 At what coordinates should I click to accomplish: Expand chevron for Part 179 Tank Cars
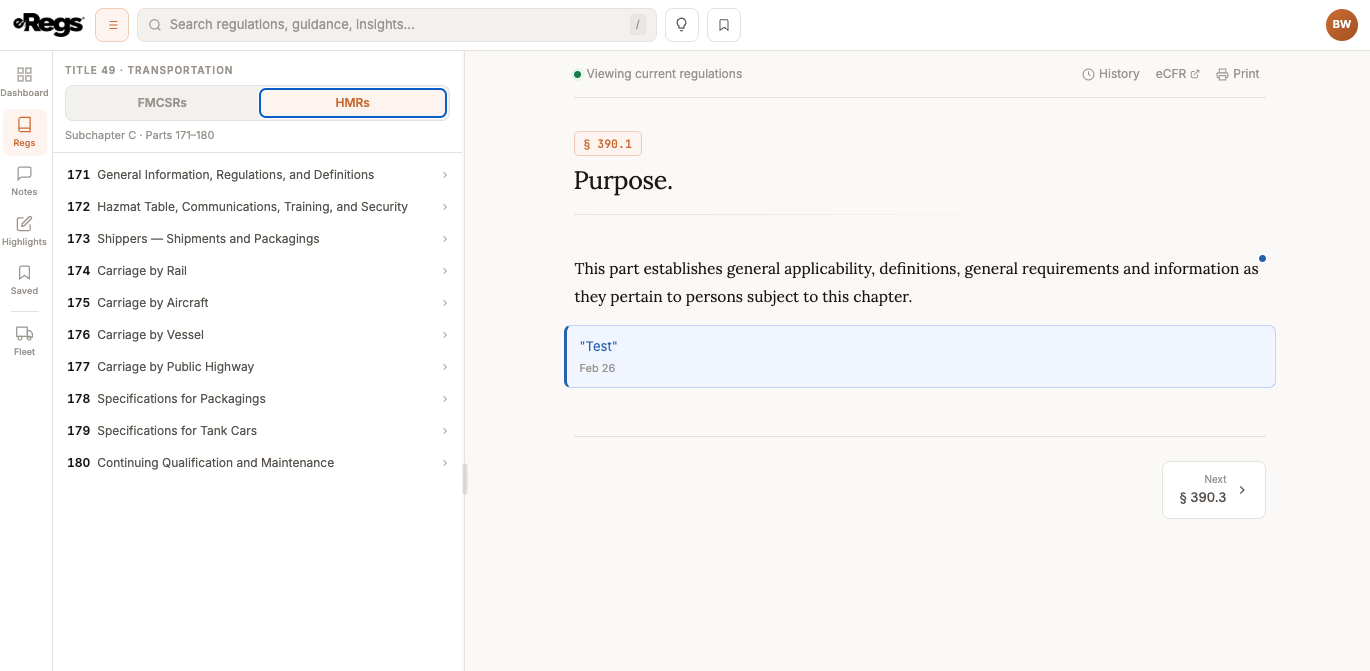point(445,431)
